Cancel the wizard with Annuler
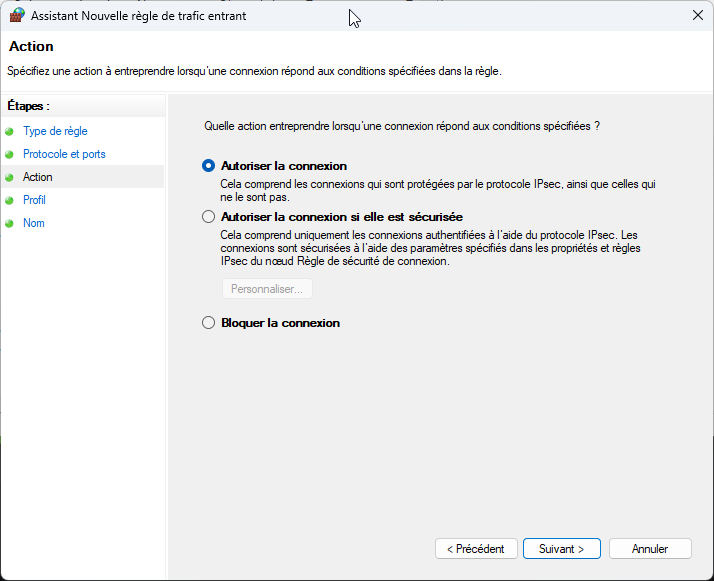 click(650, 549)
